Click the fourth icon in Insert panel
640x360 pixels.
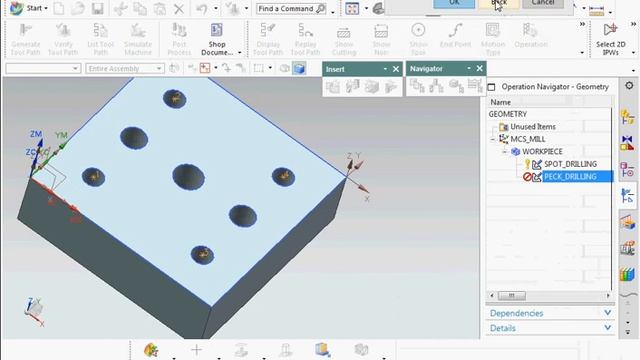pyautogui.click(x=391, y=87)
